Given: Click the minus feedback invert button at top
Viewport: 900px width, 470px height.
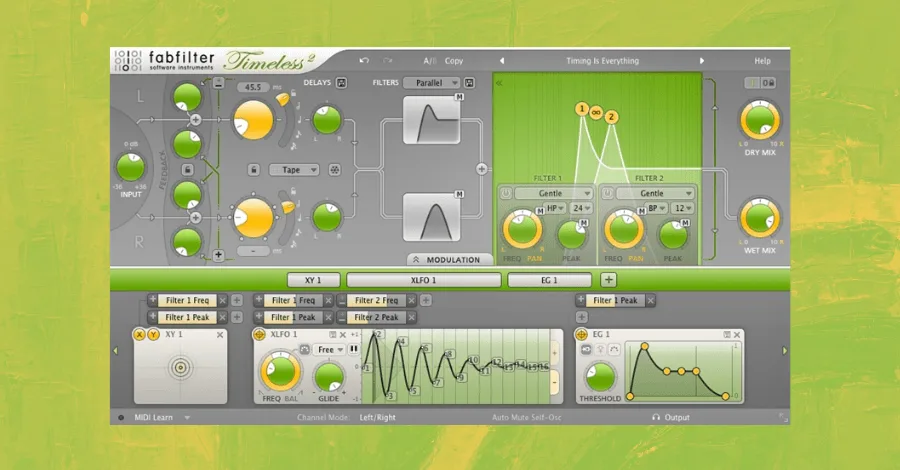Looking at the screenshot, I should click(x=218, y=83).
